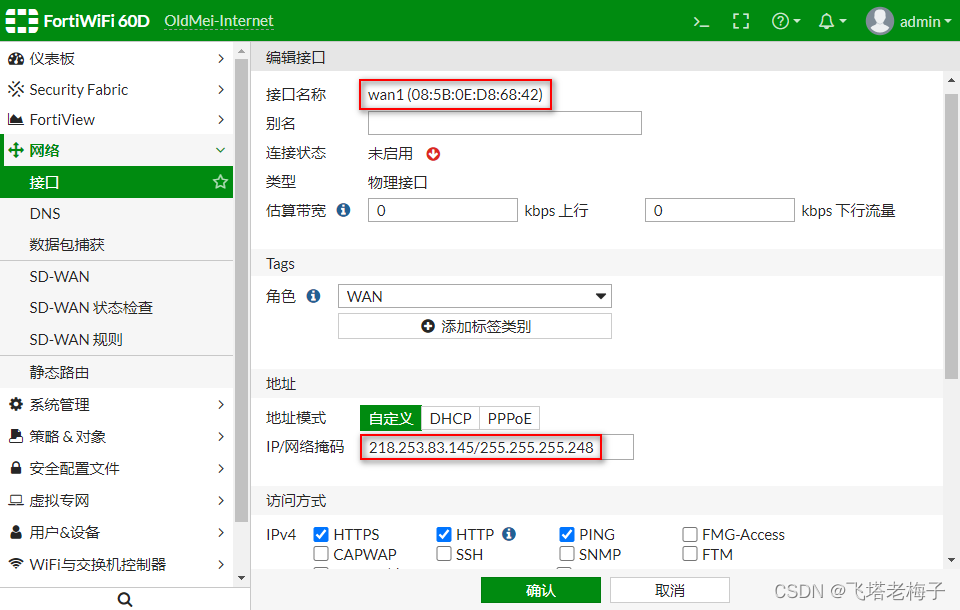This screenshot has width=960, height=610.
Task: Expand the WiFi与交换机控制器 menu
Action: coord(221,564)
